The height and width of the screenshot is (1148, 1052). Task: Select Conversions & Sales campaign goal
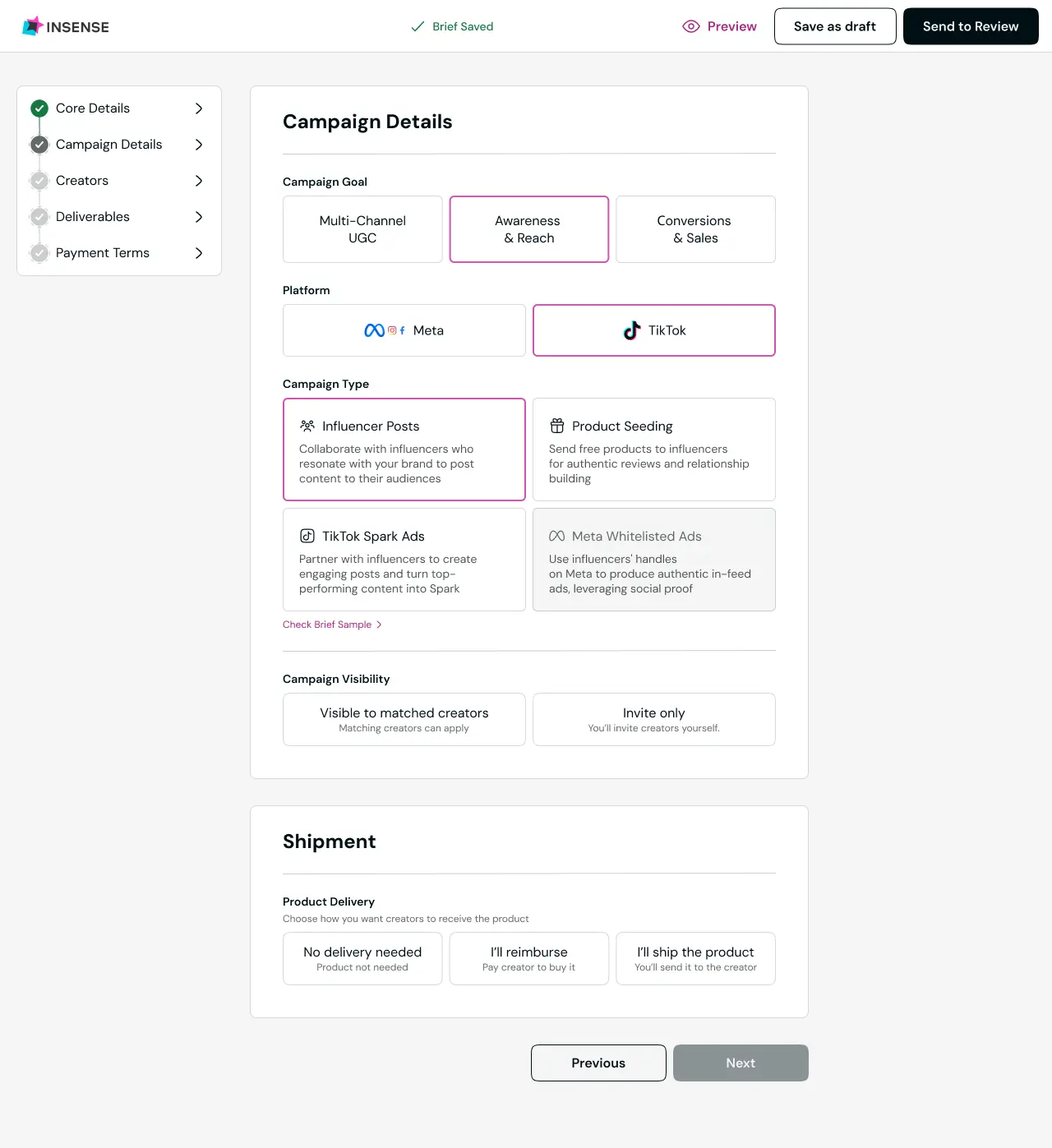[x=696, y=229]
